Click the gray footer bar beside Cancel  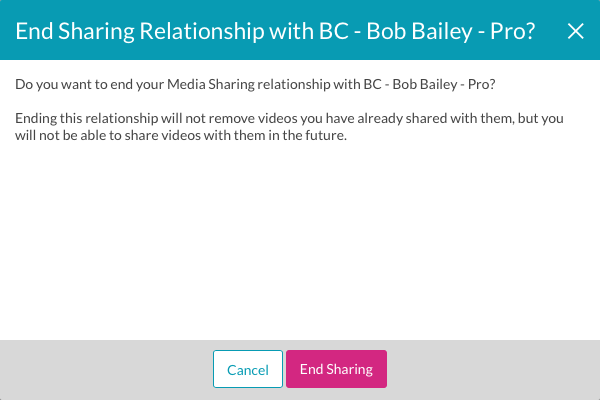click(x=106, y=370)
